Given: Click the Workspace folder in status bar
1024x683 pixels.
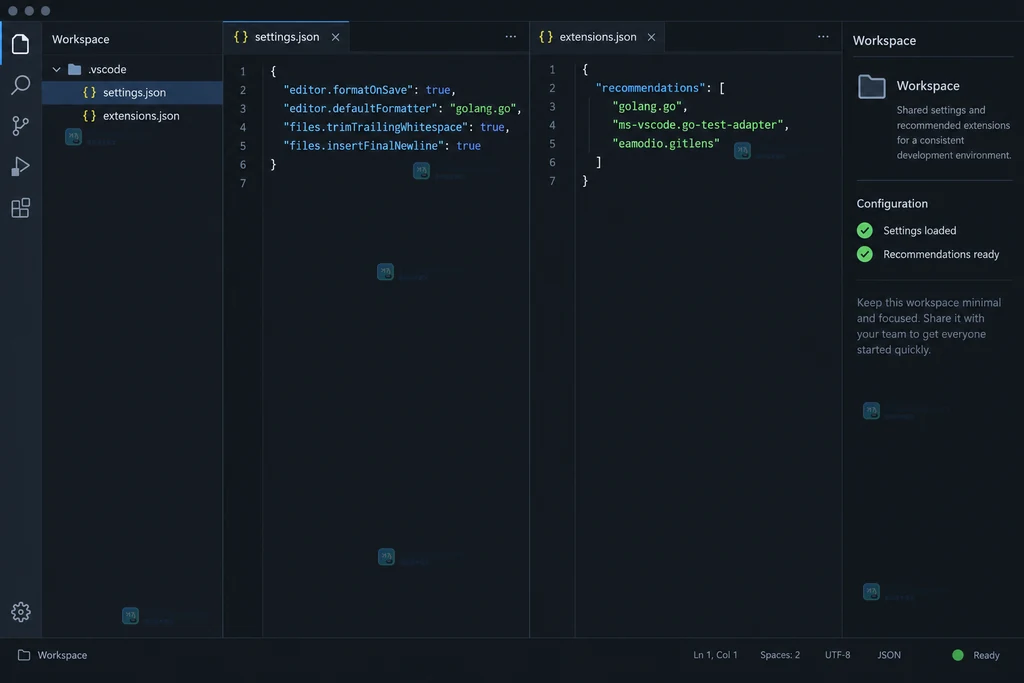Looking at the screenshot, I should point(52,655).
